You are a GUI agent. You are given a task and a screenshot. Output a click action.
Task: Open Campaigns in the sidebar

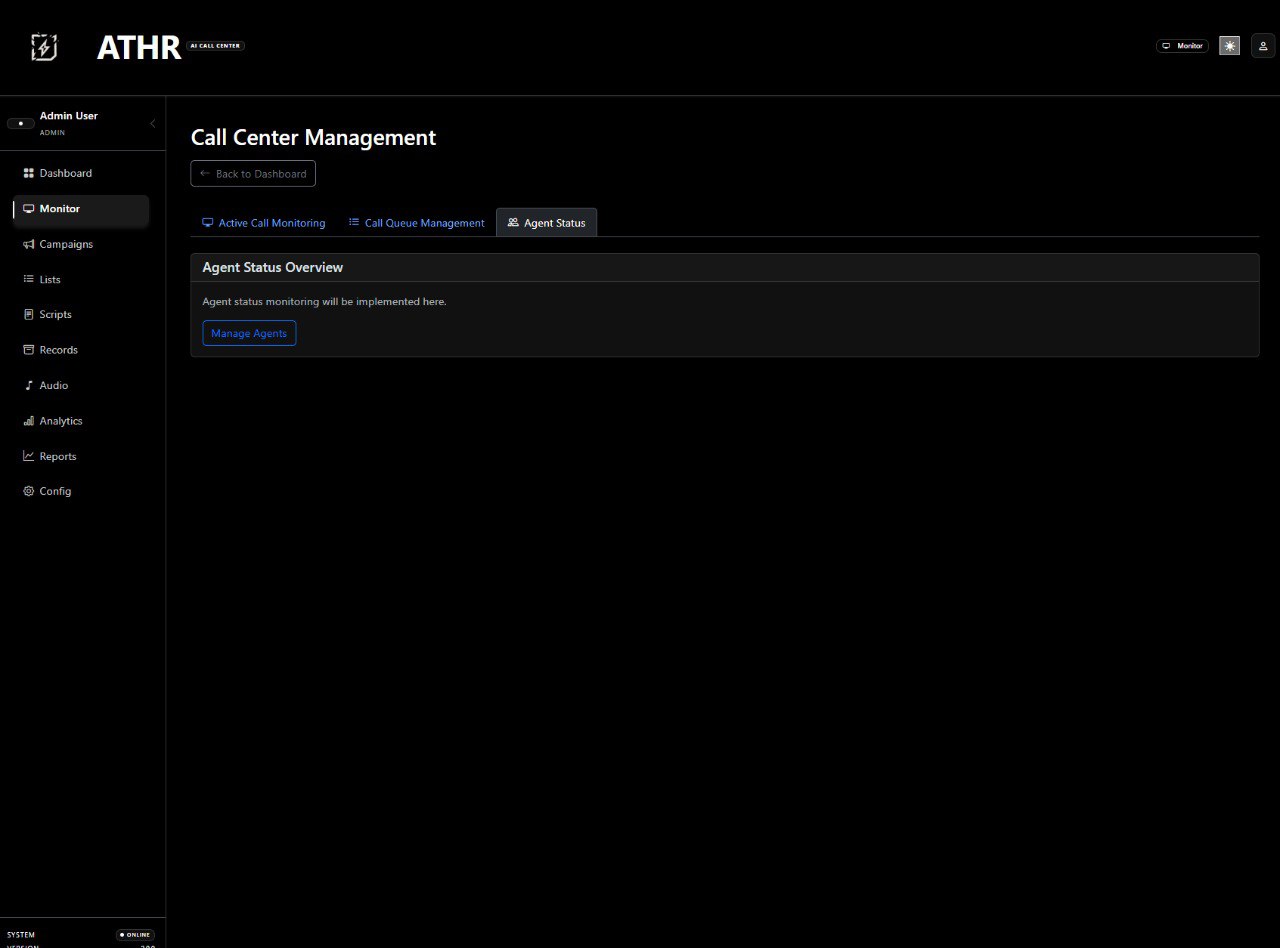[81, 244]
